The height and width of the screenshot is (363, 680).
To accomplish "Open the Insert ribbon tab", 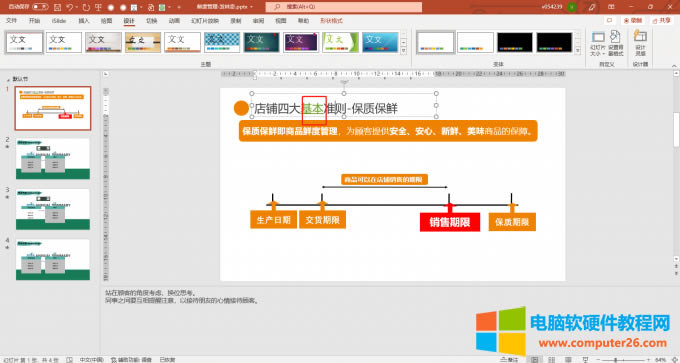I will [84, 20].
